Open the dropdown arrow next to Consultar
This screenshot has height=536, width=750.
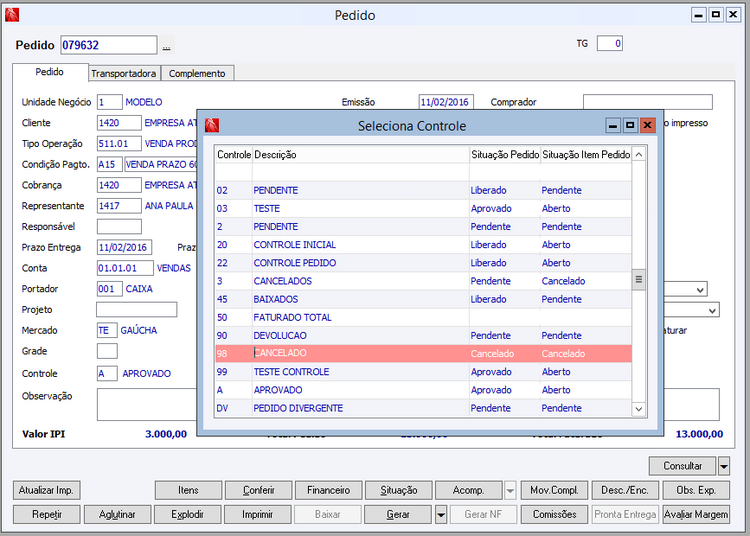(724, 466)
